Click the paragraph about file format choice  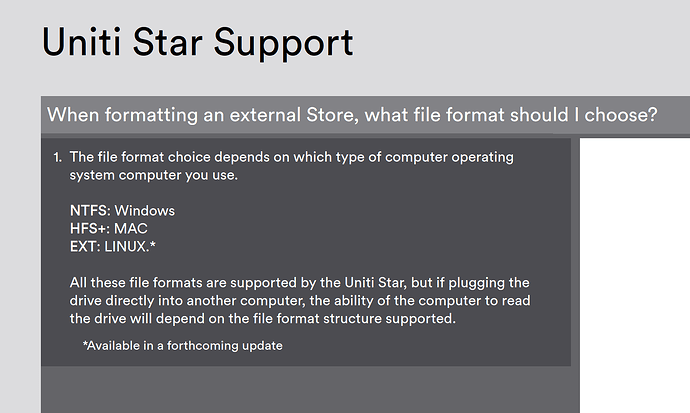pyautogui.click(x=291, y=166)
